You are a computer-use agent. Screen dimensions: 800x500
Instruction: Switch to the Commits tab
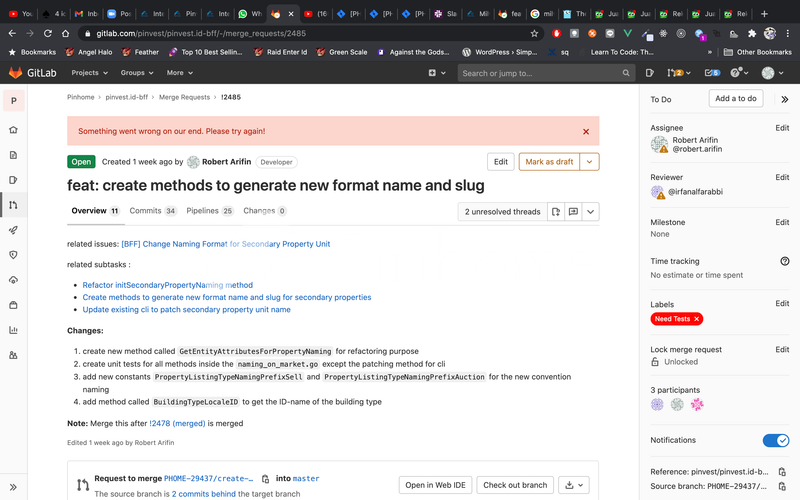pyautogui.click(x=152, y=211)
